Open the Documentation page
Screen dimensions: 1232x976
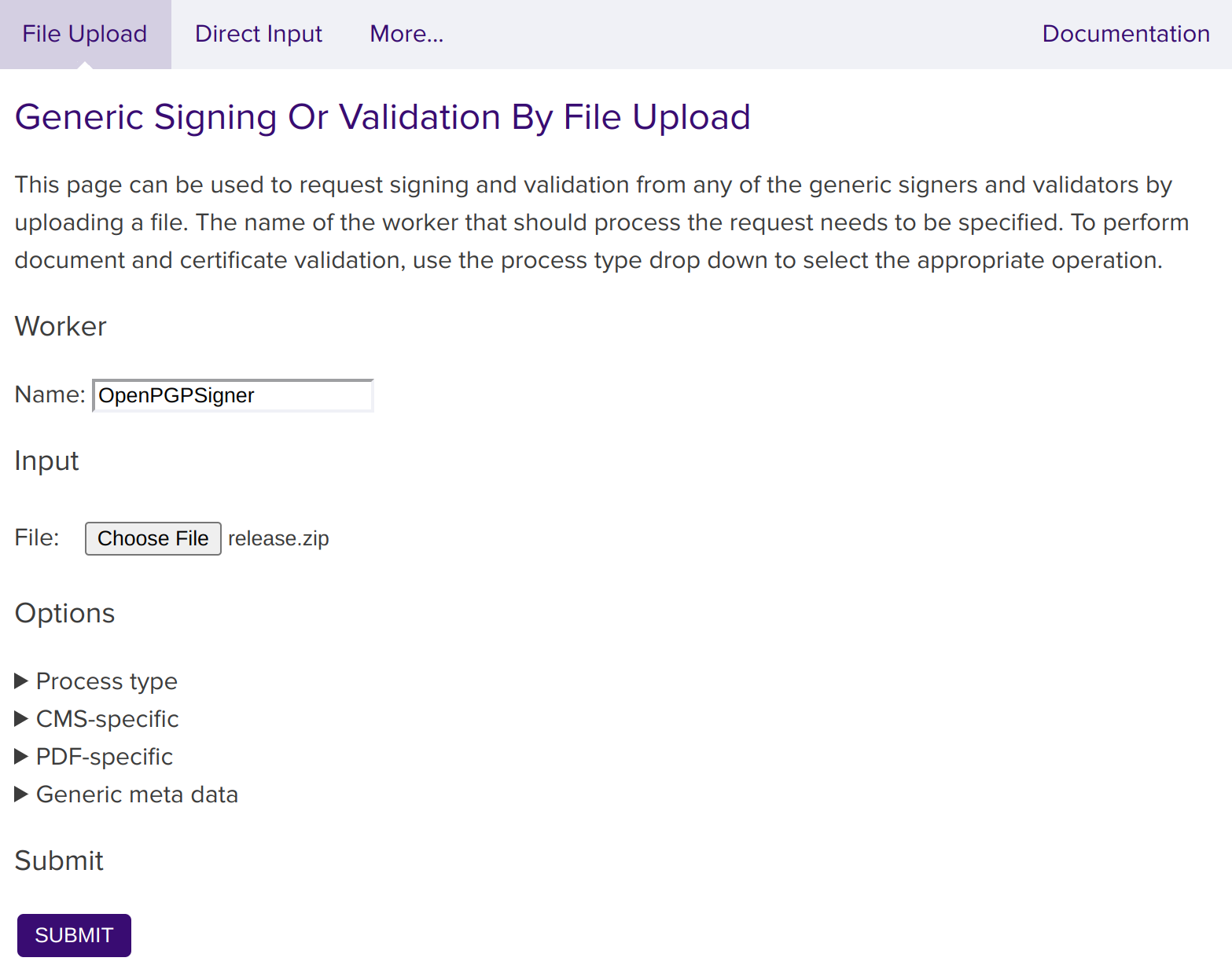(x=1126, y=34)
